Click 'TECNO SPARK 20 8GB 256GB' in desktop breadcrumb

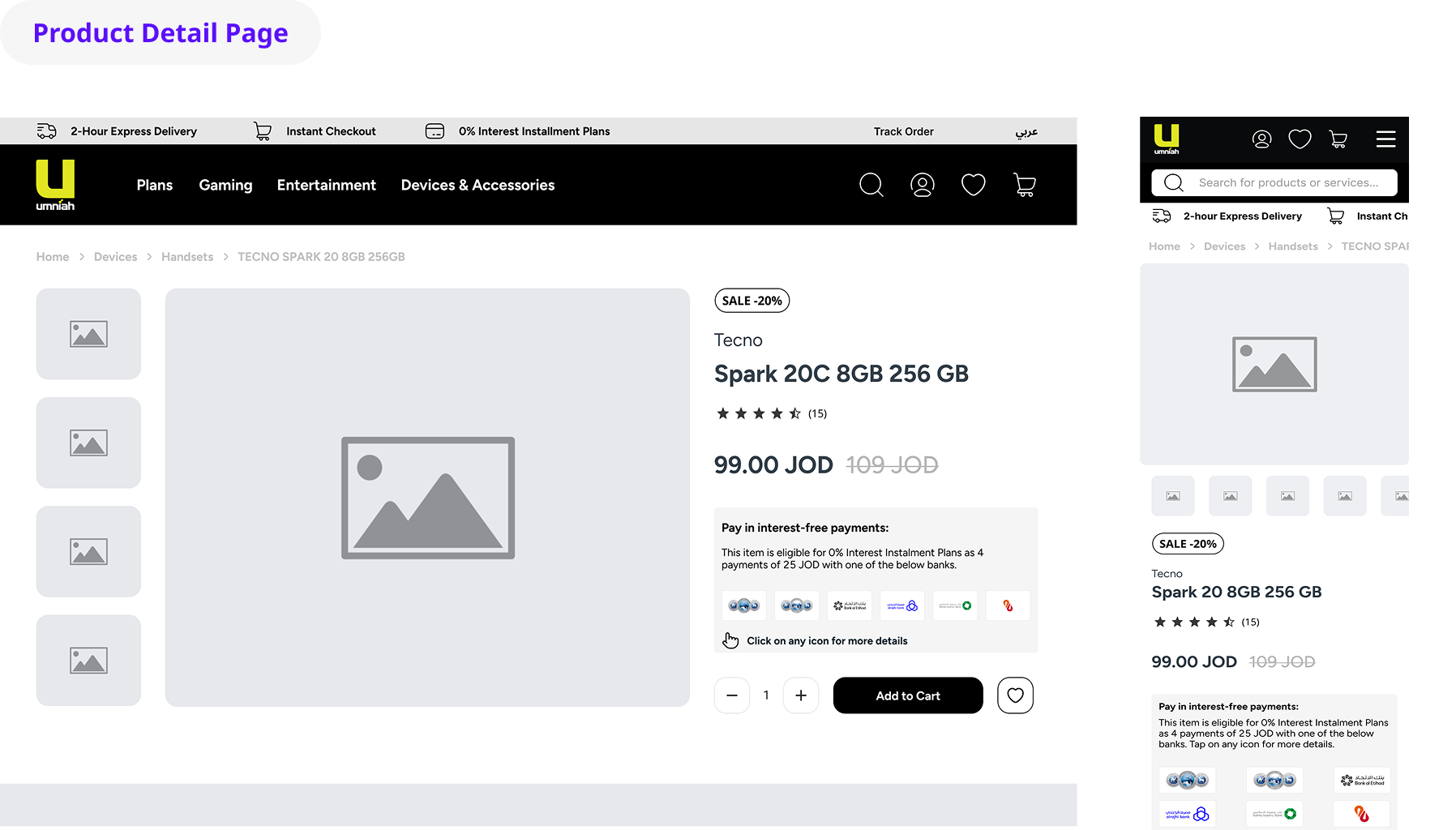point(321,257)
